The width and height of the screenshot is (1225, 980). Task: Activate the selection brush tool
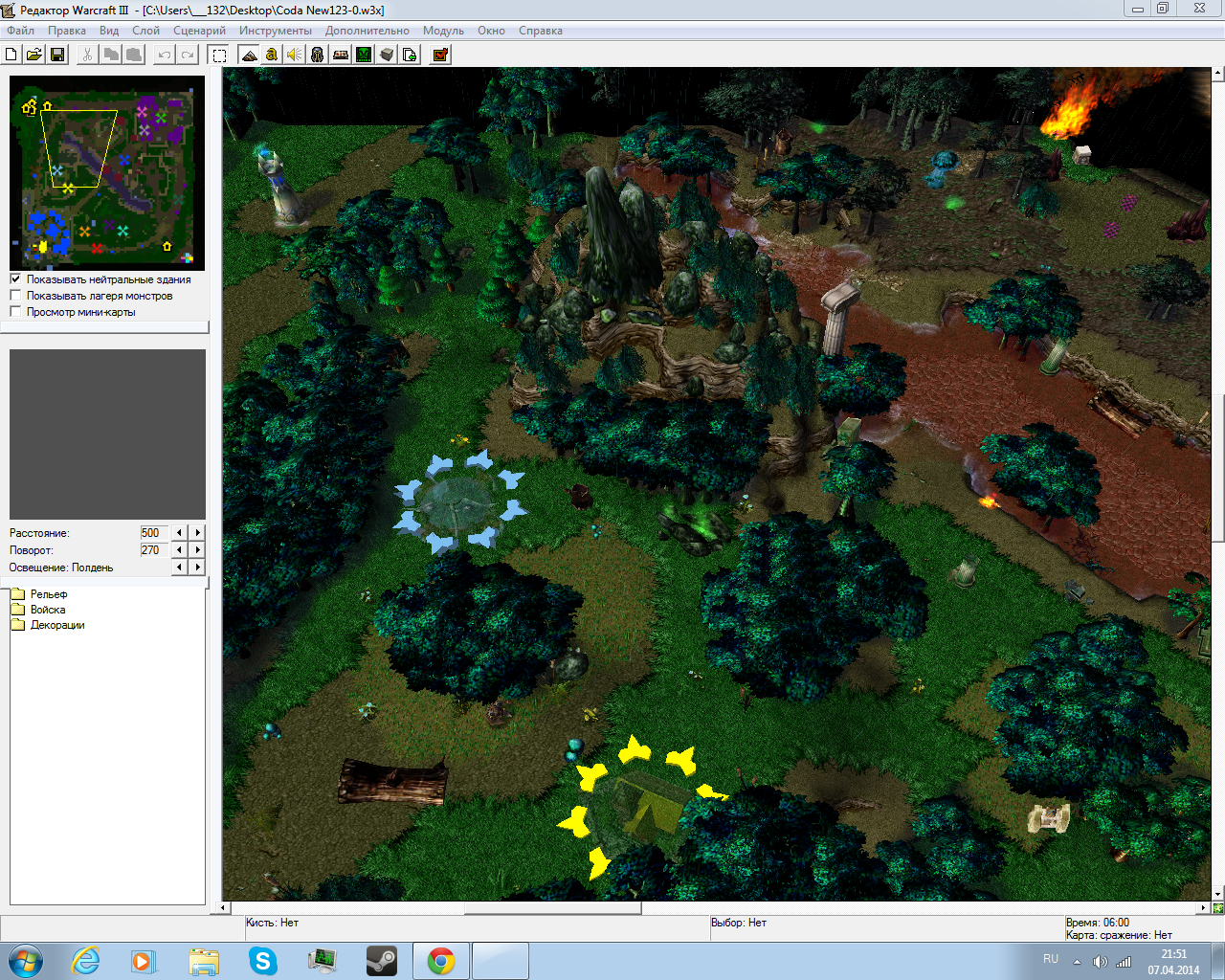219,55
